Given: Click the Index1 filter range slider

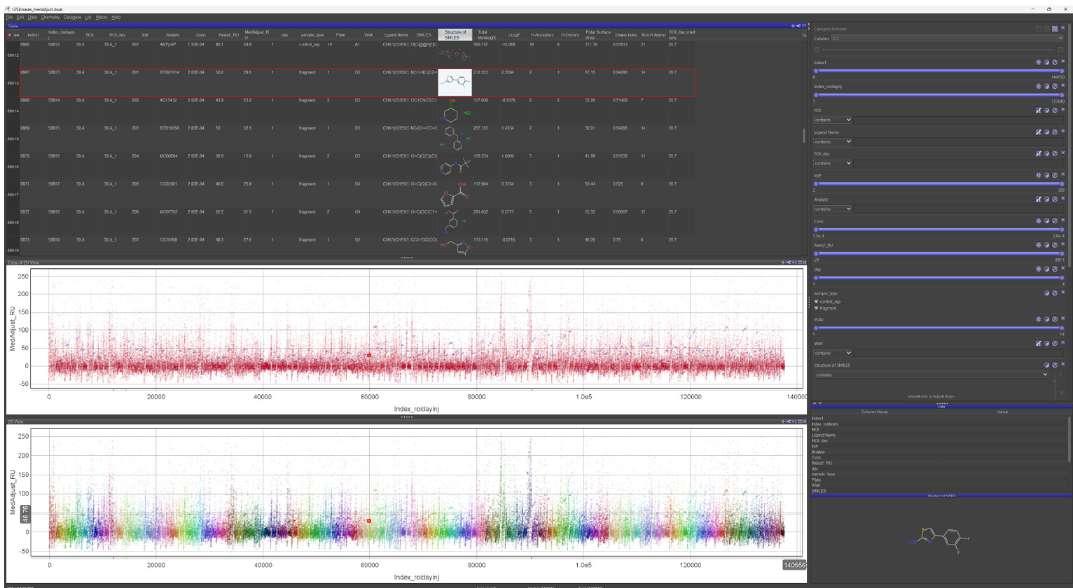Looking at the screenshot, I should [939, 71].
